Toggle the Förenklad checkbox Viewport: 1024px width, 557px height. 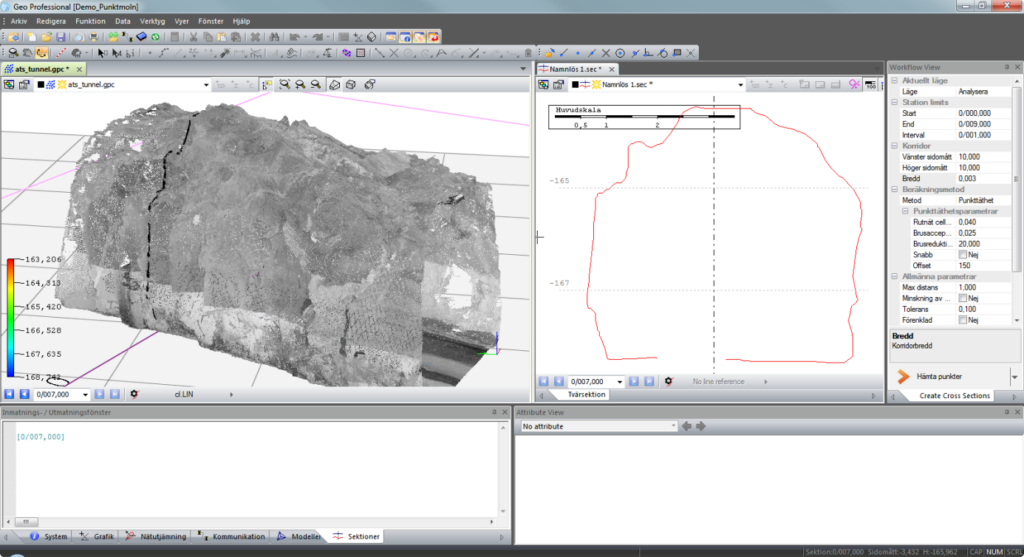click(x=962, y=320)
